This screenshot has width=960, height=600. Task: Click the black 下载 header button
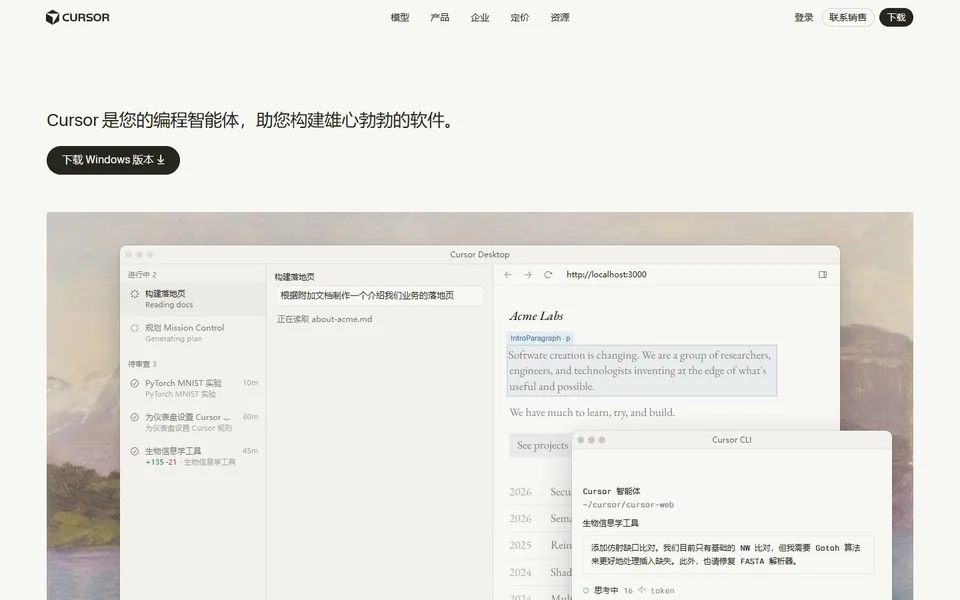[896, 17]
